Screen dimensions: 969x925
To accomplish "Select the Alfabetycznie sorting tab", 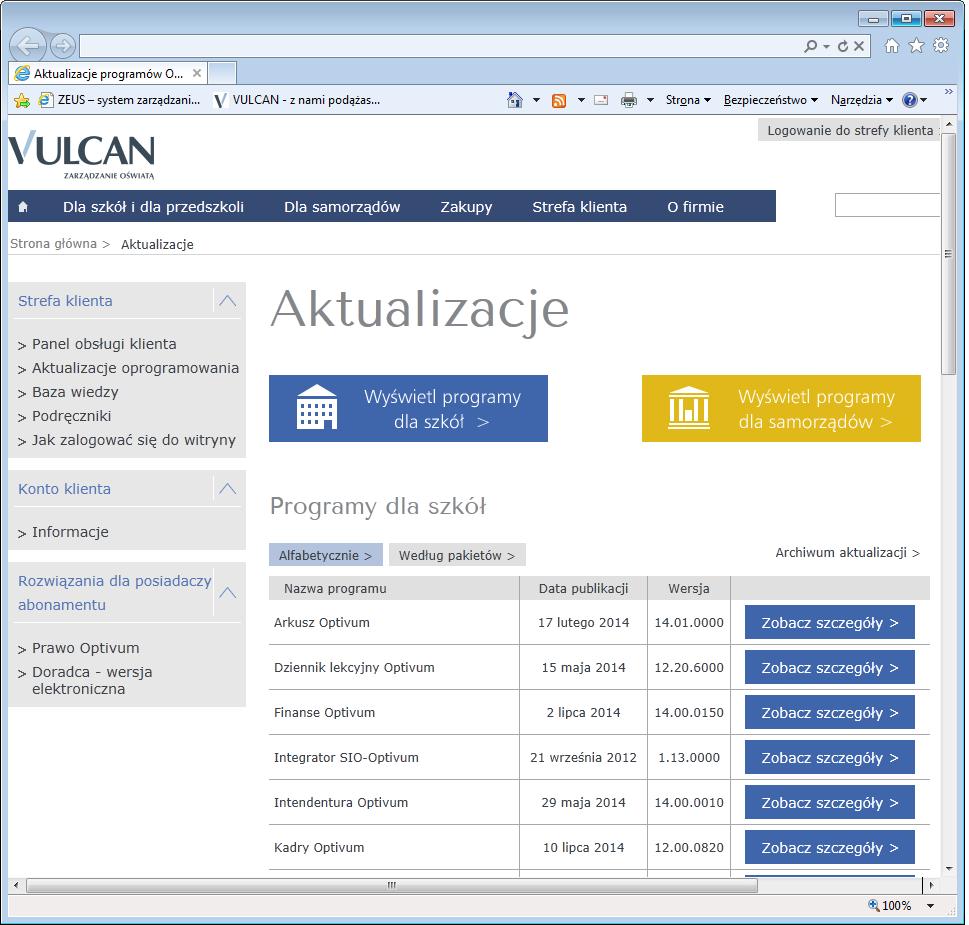I will click(326, 555).
